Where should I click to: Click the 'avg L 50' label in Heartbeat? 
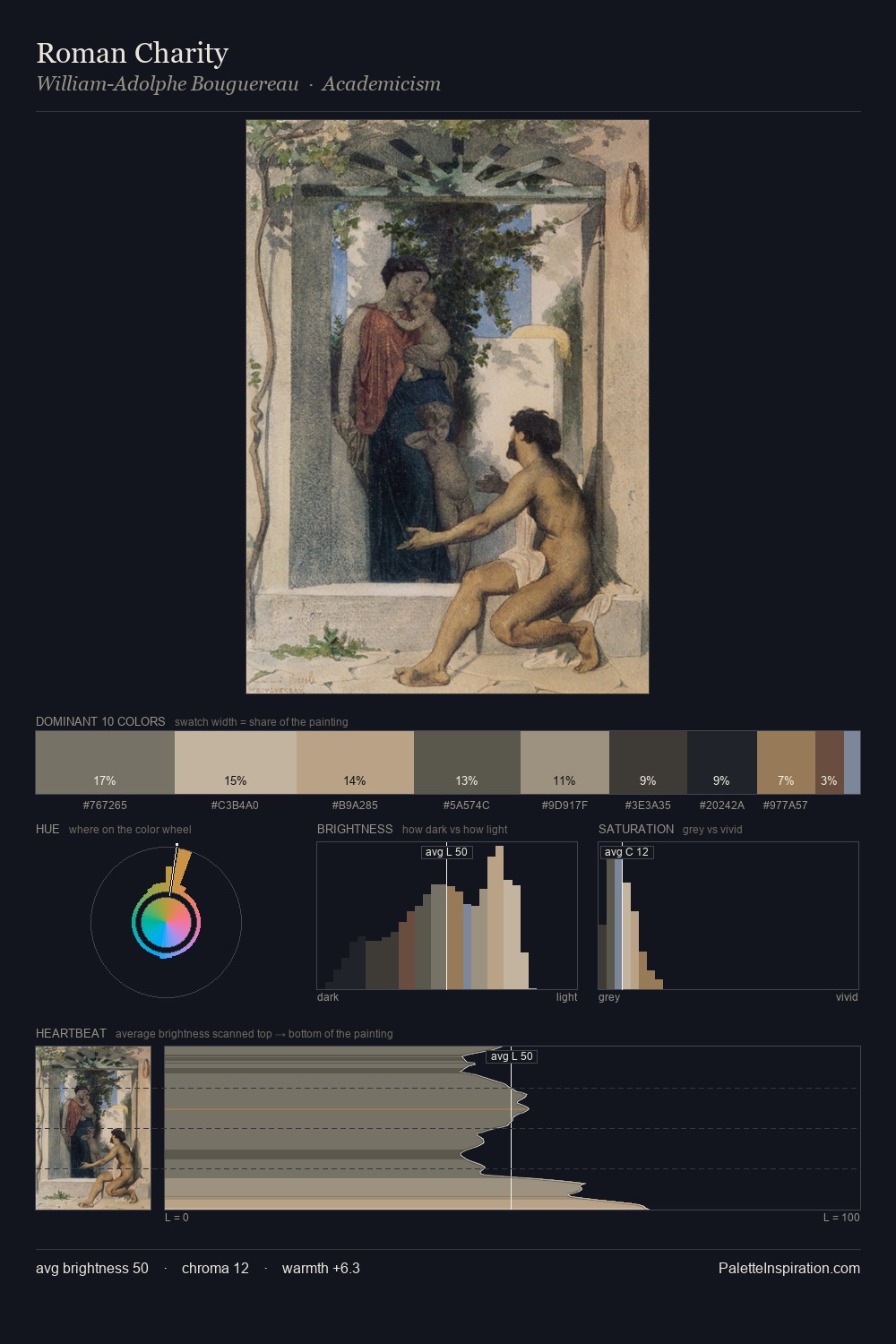point(512,1056)
